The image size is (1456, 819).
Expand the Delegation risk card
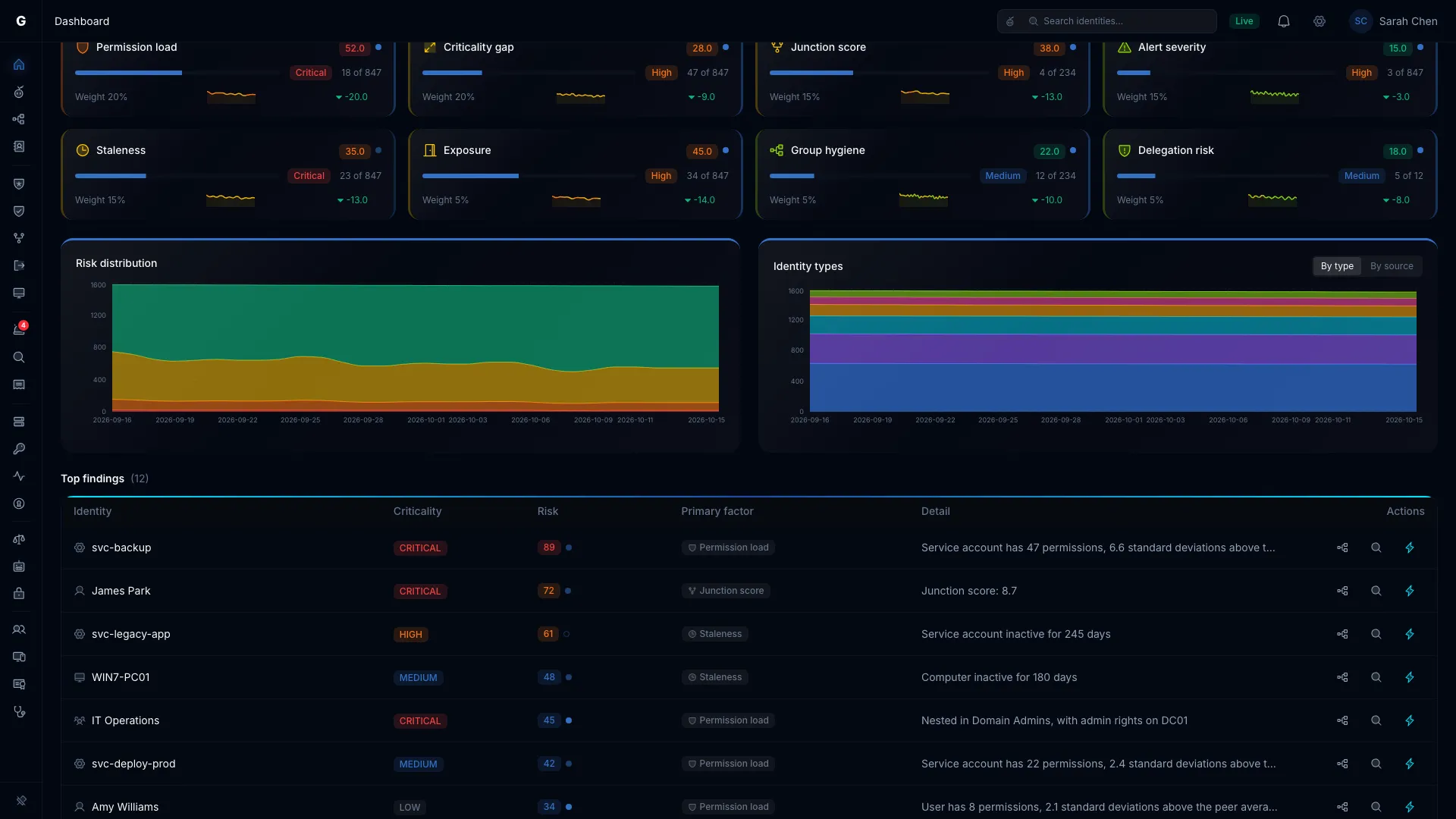[x=1270, y=175]
